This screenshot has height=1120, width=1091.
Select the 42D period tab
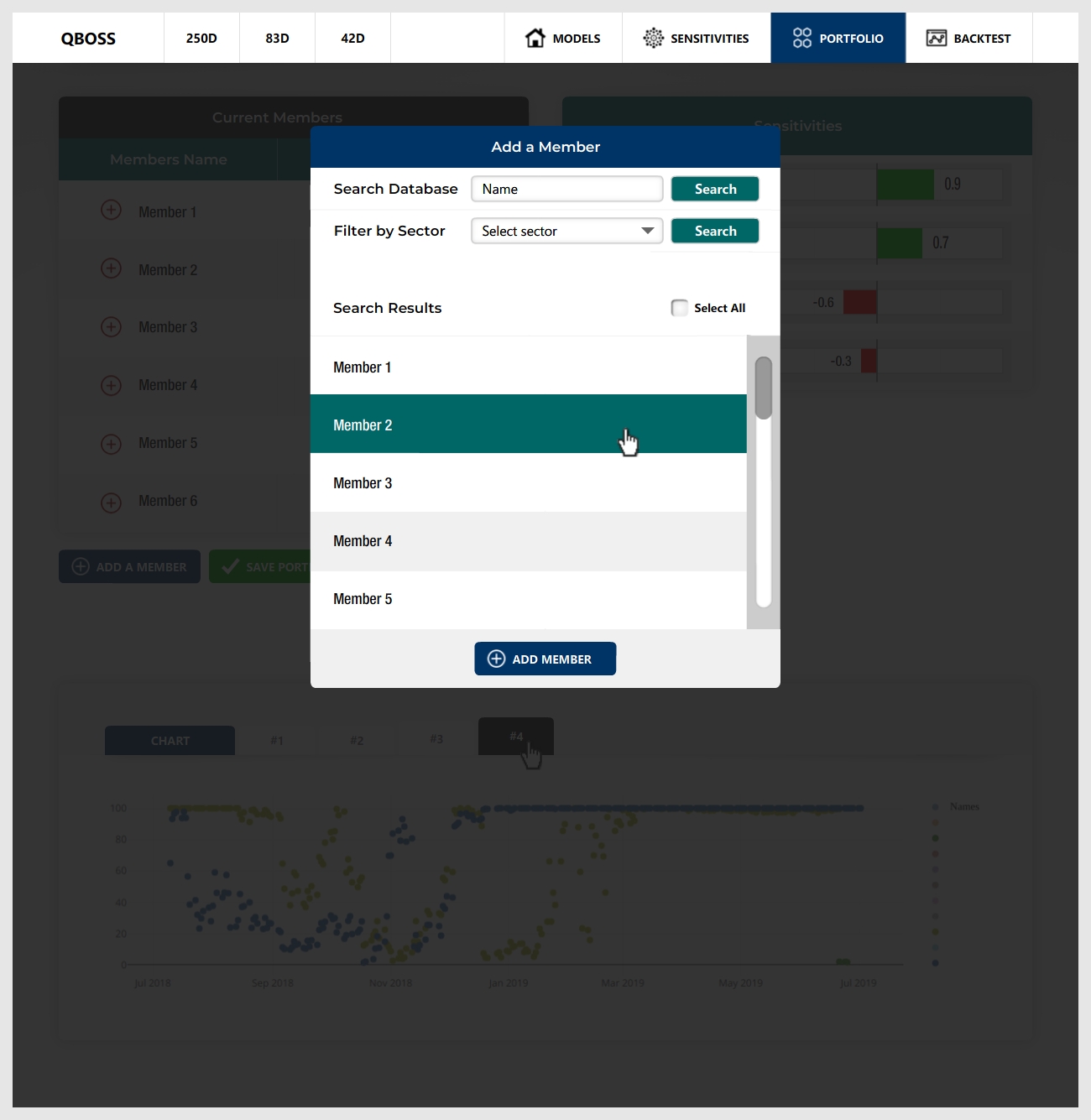pos(352,38)
